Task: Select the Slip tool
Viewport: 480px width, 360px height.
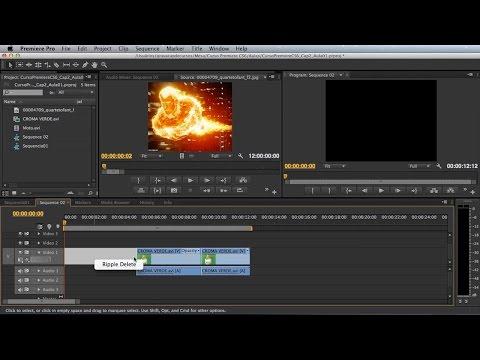Action: click(x=66, y=65)
